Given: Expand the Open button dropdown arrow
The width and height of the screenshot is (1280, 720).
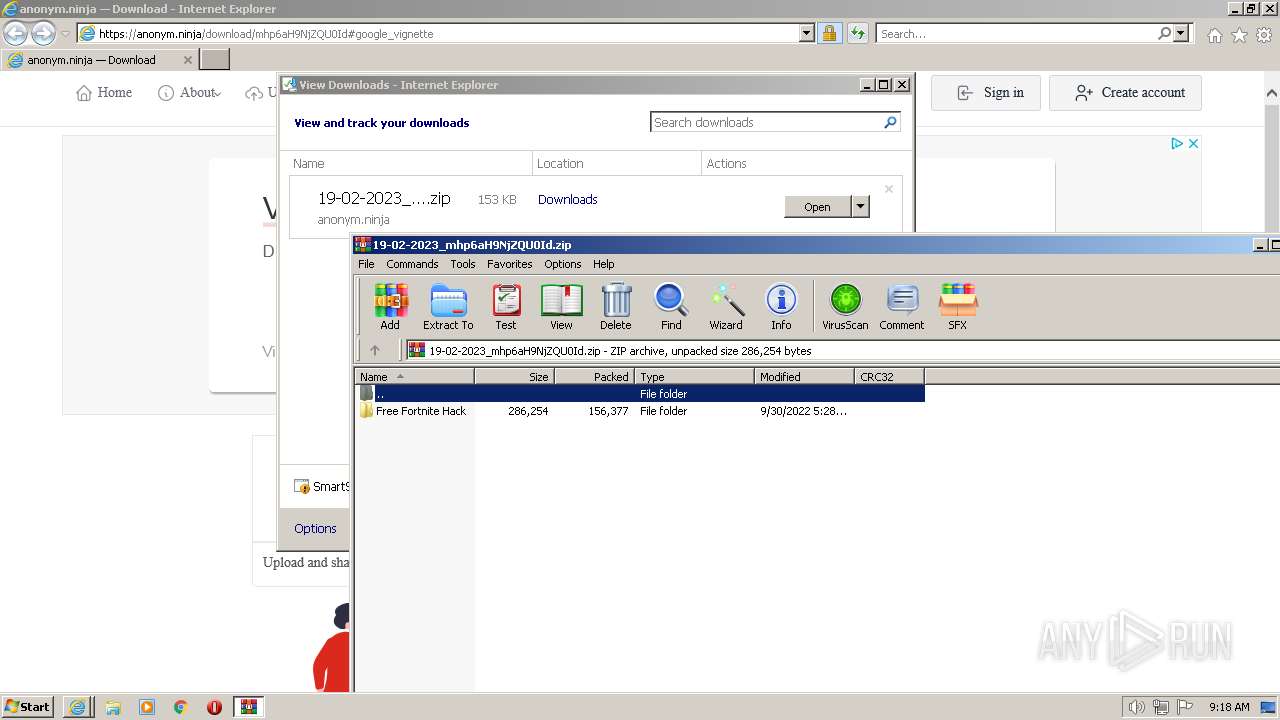Looking at the screenshot, I should pos(860,207).
